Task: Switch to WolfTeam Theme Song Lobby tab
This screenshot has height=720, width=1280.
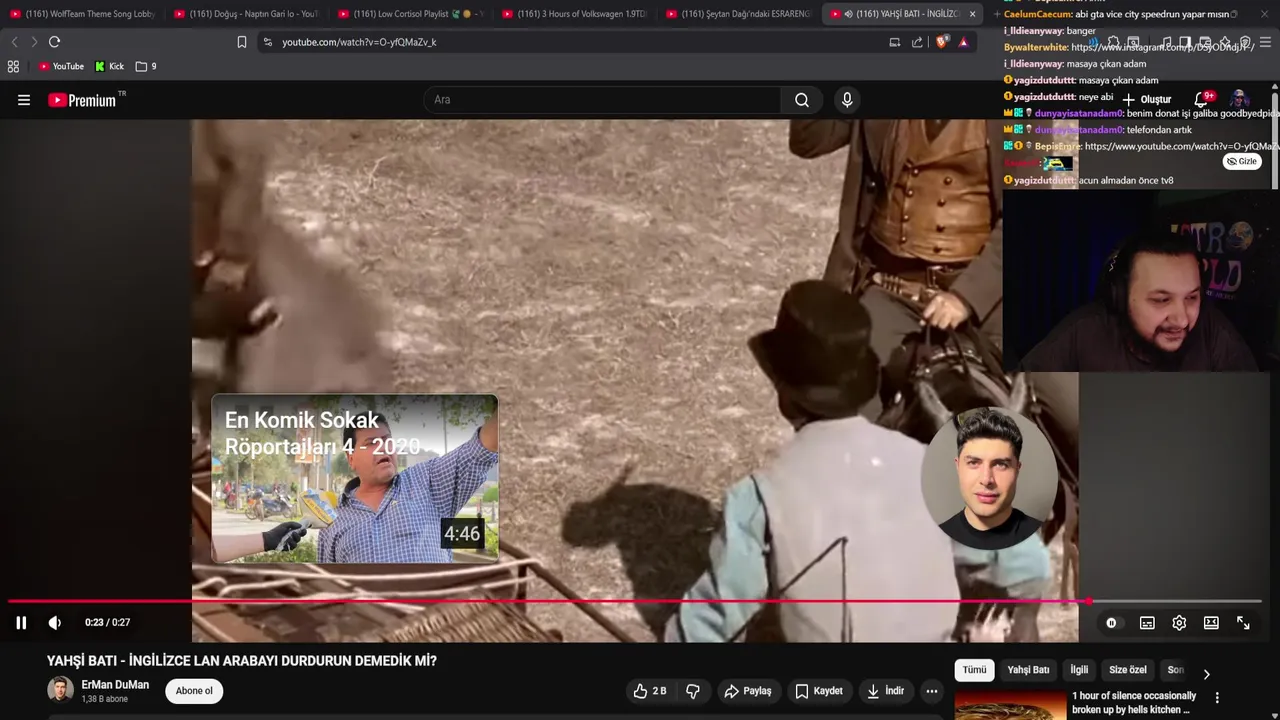Action: click(82, 14)
